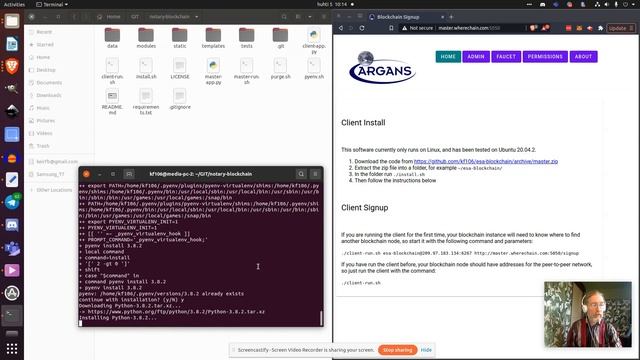Viewport: 640px width, 360px height.
Task: Click Activities in the top bar
Action: [x=14, y=4]
